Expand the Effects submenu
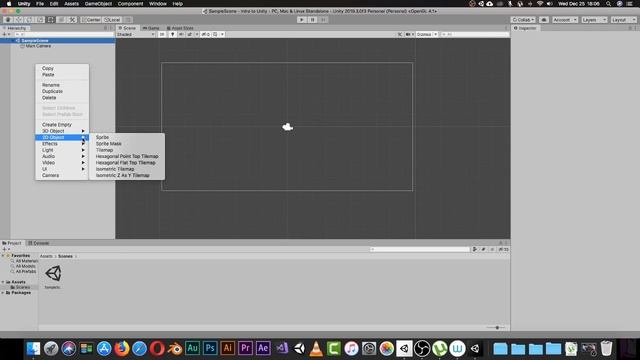640x360 pixels. tap(62, 144)
